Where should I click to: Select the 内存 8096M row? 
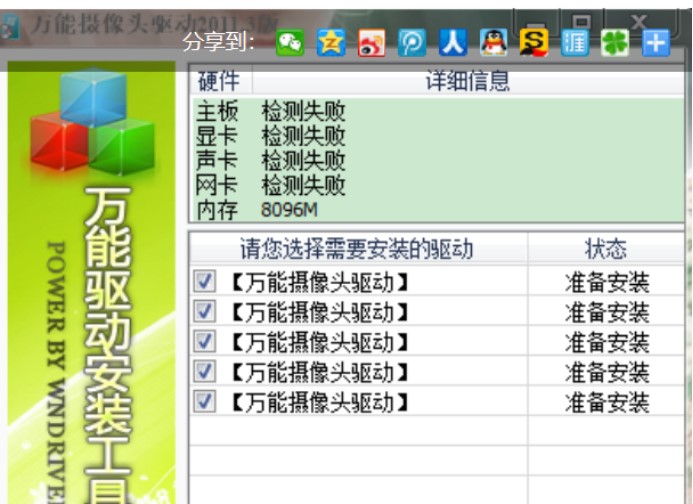click(437, 210)
